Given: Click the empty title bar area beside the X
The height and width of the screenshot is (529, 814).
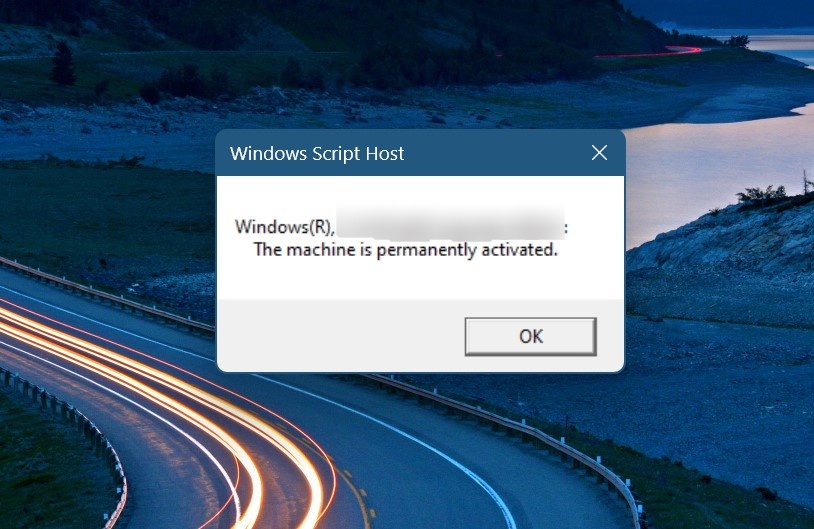Looking at the screenshot, I should tap(493, 153).
